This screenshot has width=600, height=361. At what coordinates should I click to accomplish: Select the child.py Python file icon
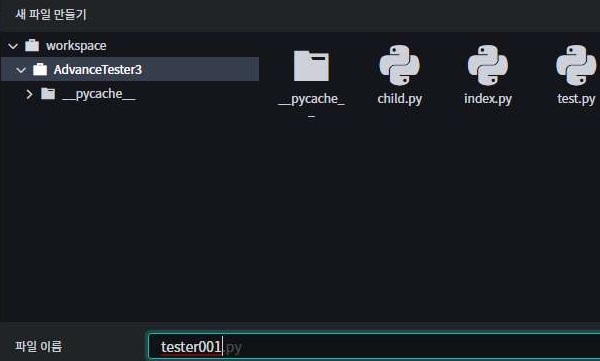click(399, 65)
